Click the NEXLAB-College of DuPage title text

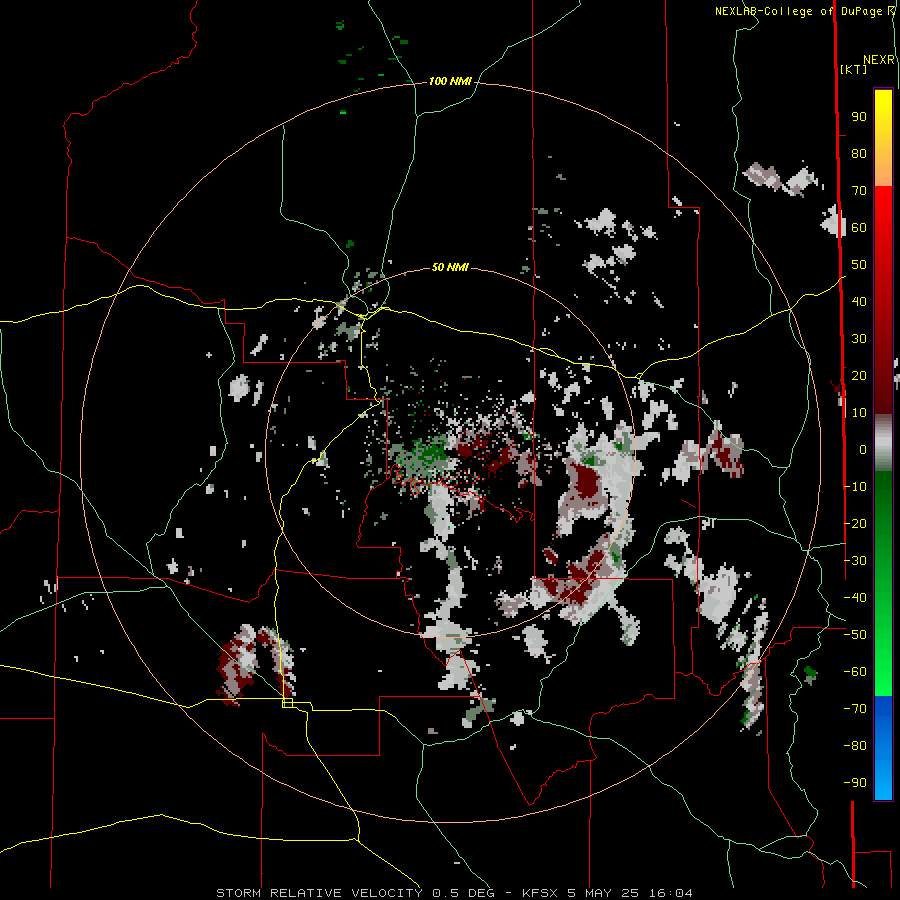tap(798, 11)
